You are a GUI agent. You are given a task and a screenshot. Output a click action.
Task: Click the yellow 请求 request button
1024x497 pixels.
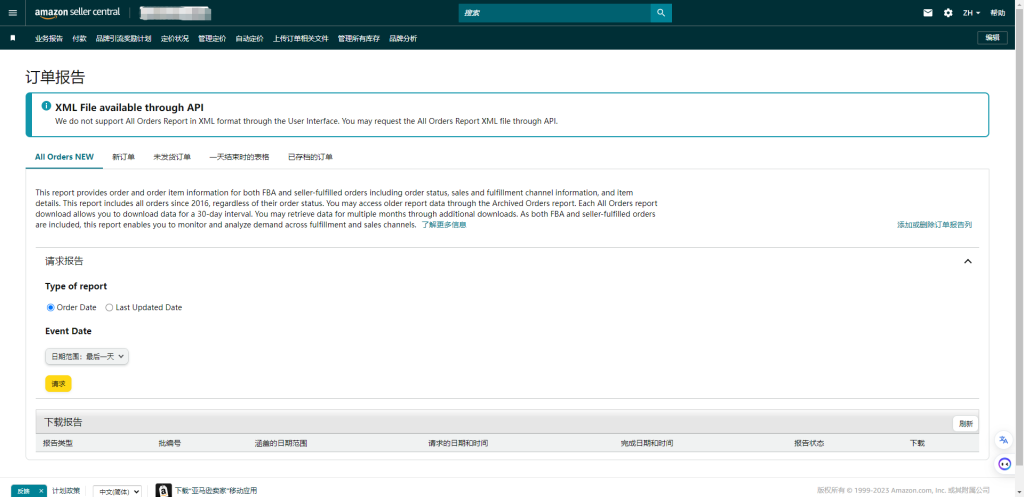point(58,384)
